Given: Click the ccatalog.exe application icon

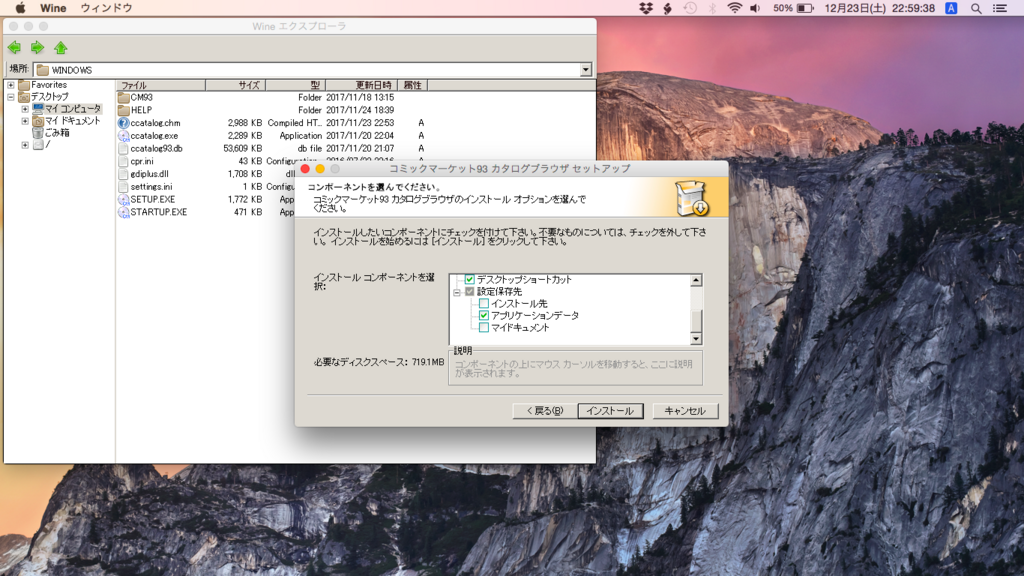Looking at the screenshot, I should pos(123,136).
